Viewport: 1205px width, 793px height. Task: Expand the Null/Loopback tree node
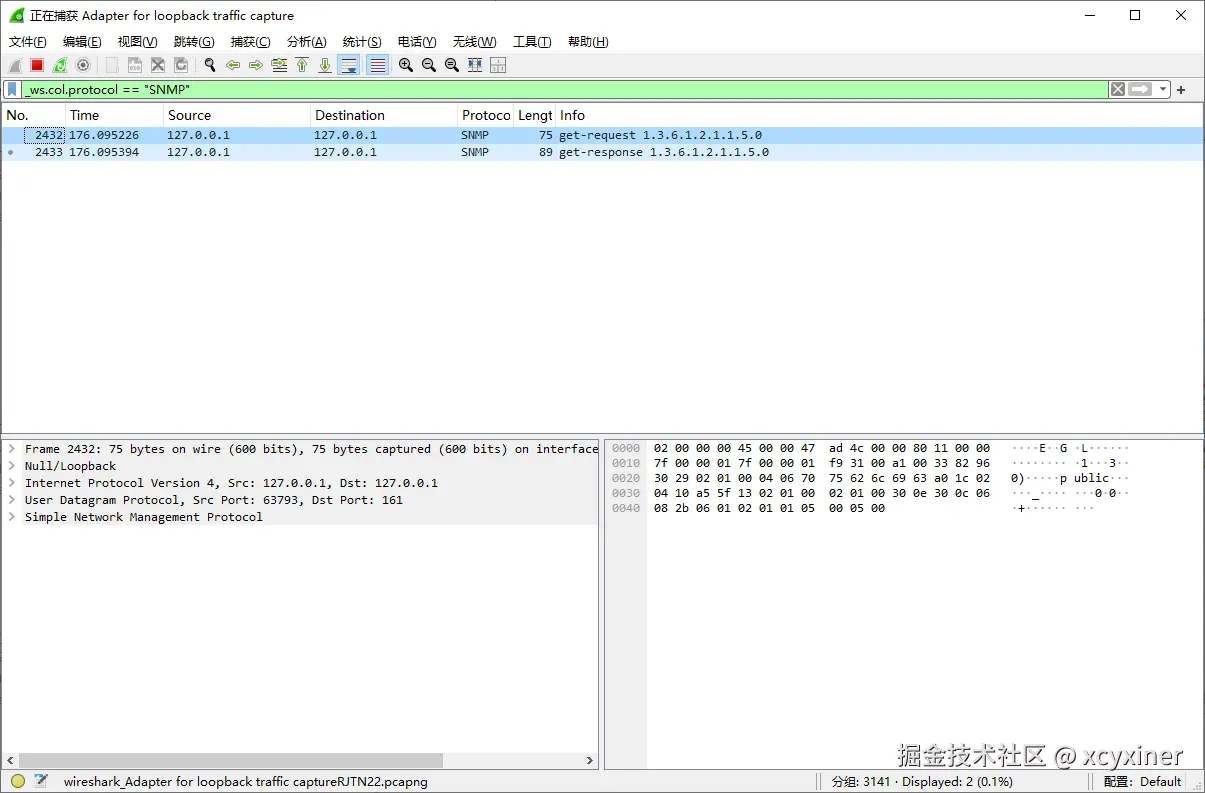12,466
